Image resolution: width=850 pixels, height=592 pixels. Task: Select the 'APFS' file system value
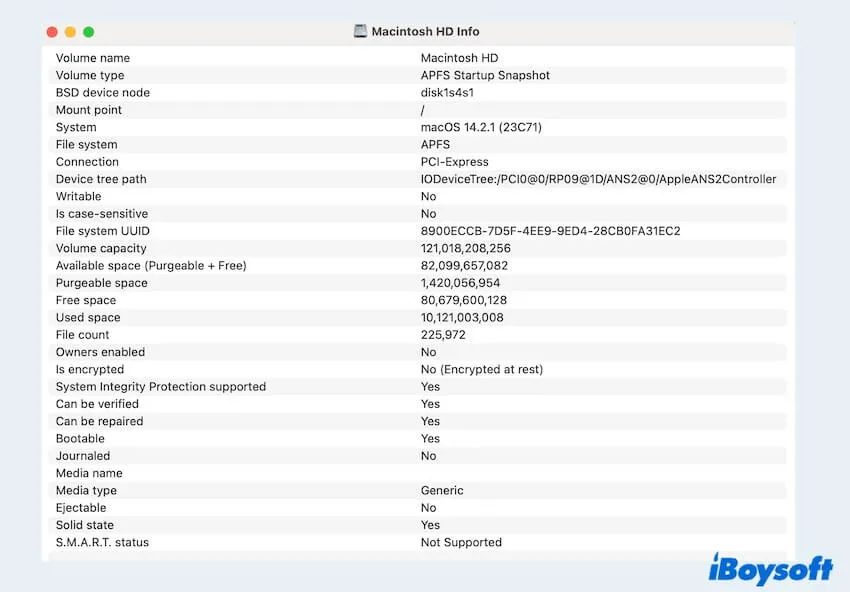[x=435, y=145]
